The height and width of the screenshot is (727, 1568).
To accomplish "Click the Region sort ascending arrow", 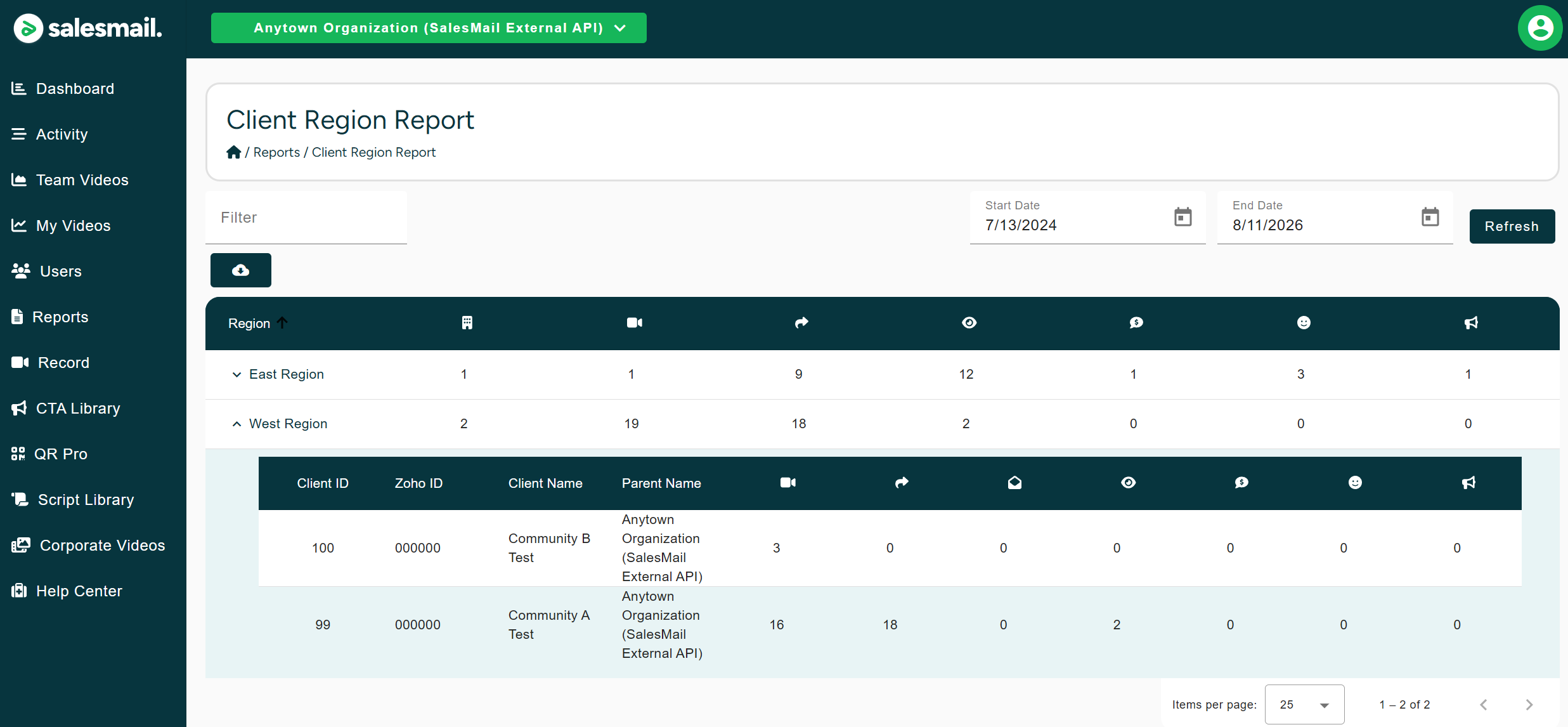I will (282, 323).
